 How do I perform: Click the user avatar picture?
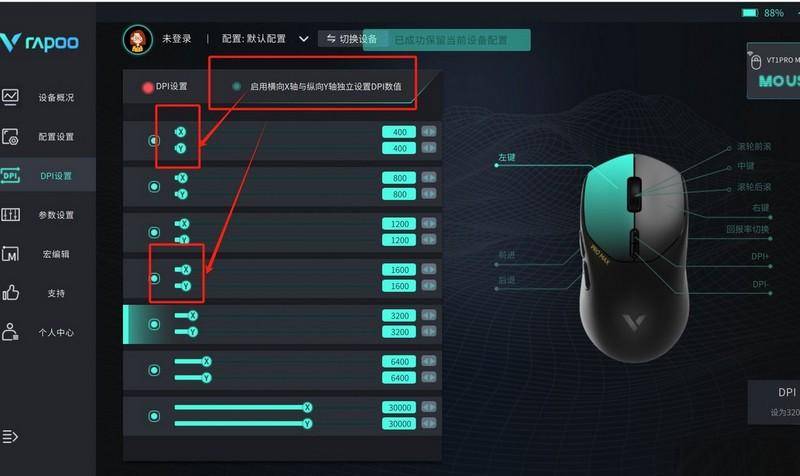tap(137, 40)
